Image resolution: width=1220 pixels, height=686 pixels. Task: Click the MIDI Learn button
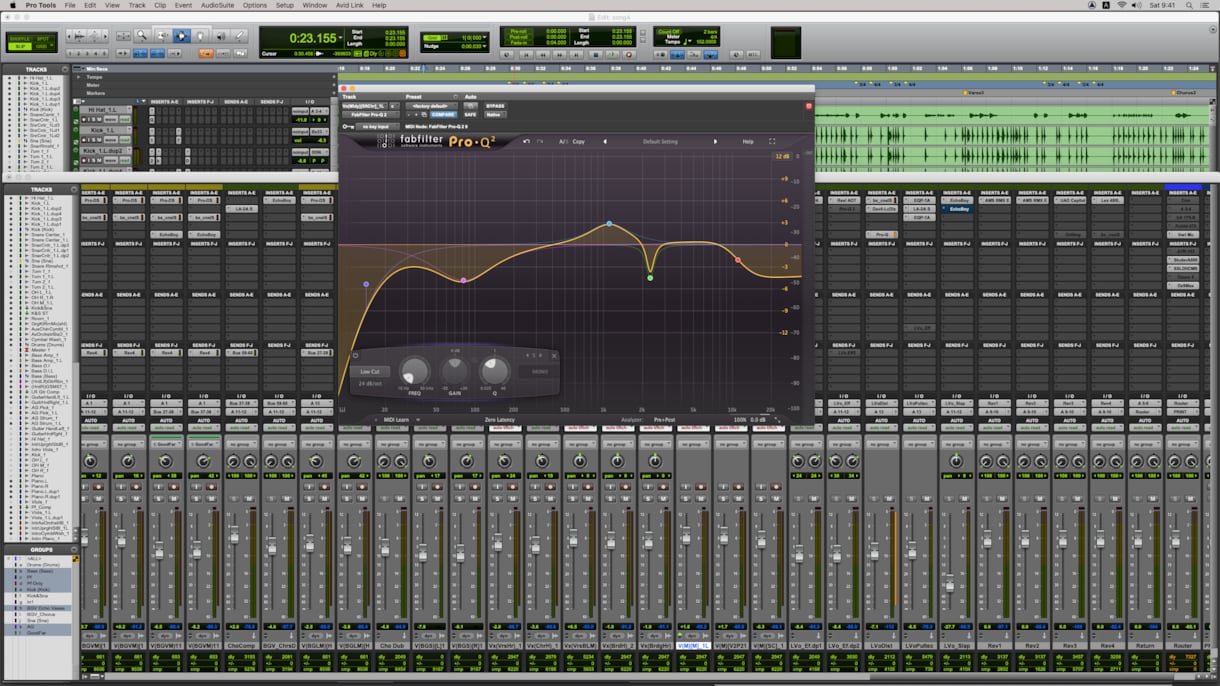(x=395, y=420)
